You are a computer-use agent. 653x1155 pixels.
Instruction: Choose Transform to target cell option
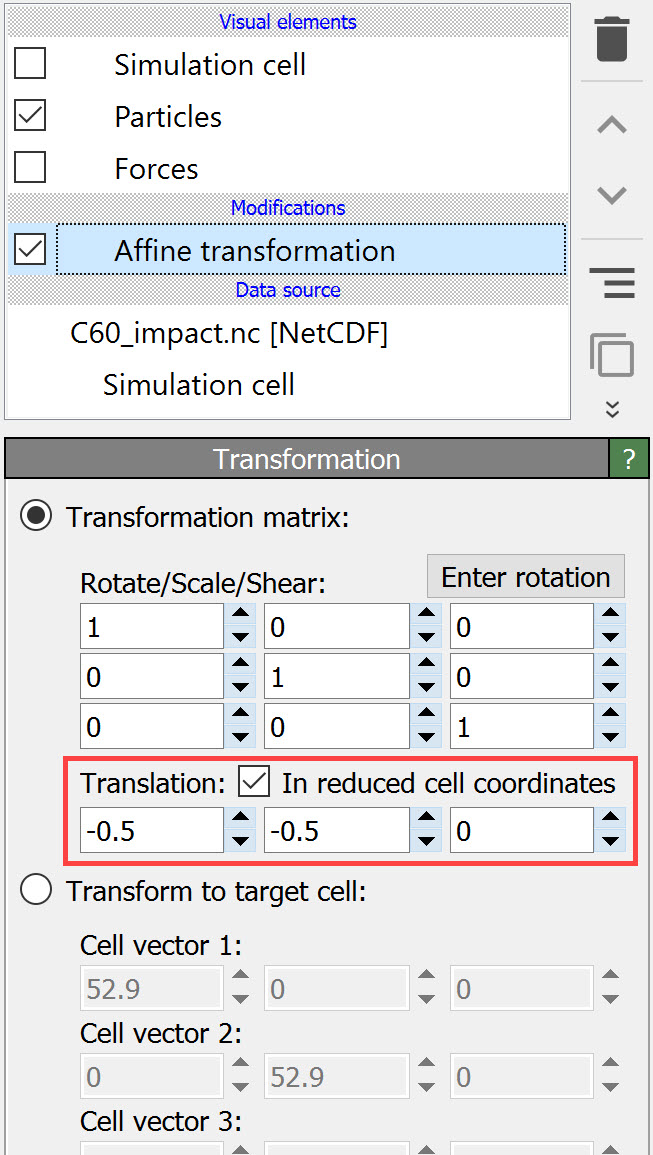37,890
